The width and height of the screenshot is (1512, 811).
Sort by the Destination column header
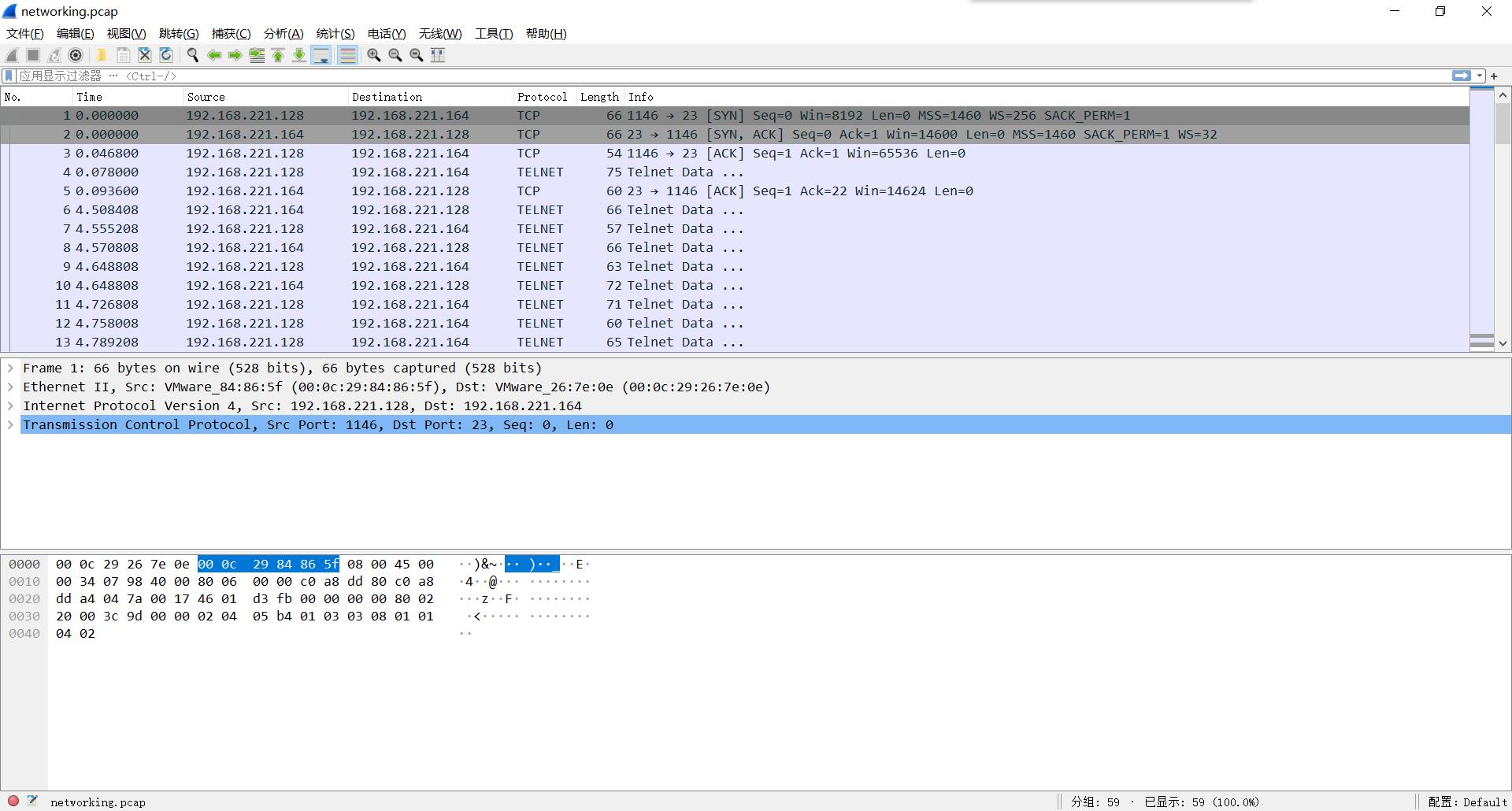[x=431, y=97]
